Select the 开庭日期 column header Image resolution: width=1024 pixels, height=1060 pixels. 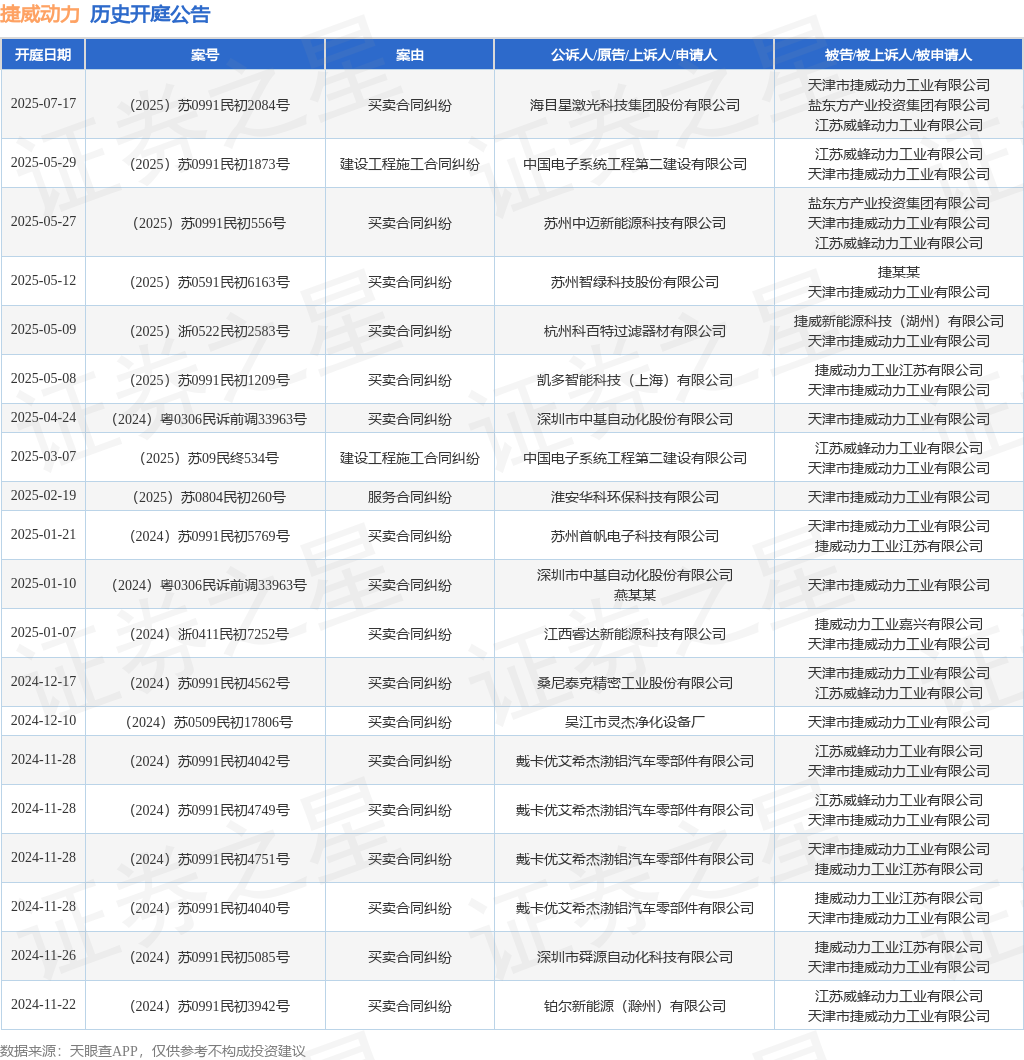coord(43,55)
